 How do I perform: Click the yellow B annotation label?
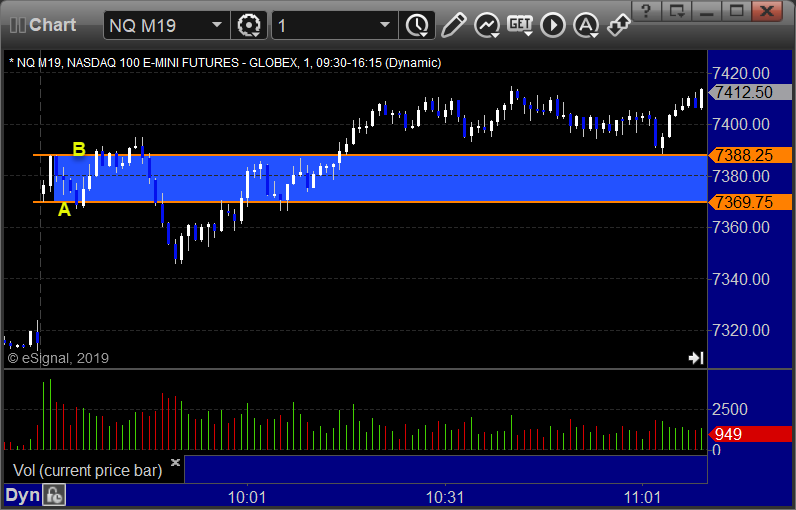[79, 149]
